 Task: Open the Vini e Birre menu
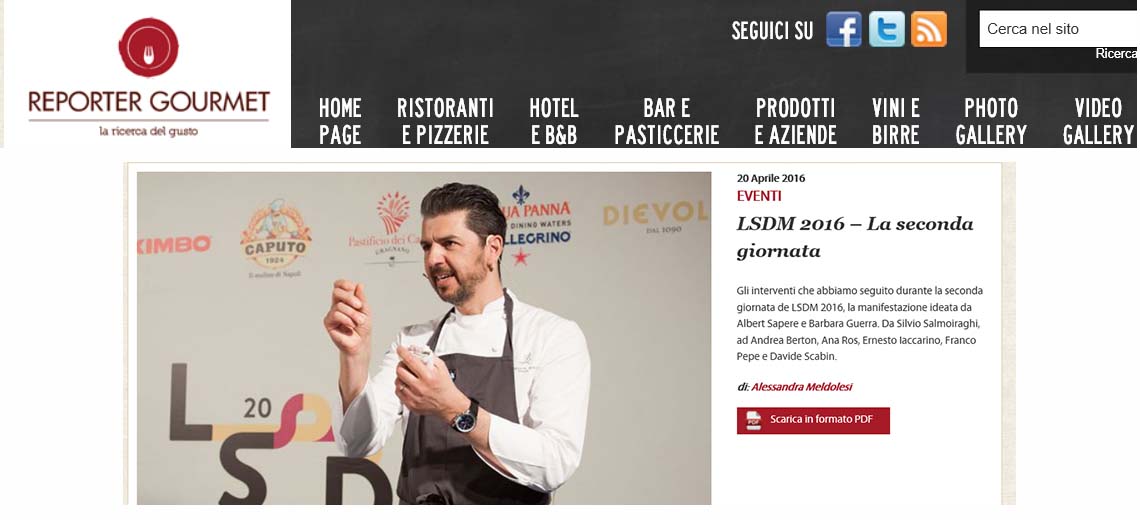[x=896, y=121]
